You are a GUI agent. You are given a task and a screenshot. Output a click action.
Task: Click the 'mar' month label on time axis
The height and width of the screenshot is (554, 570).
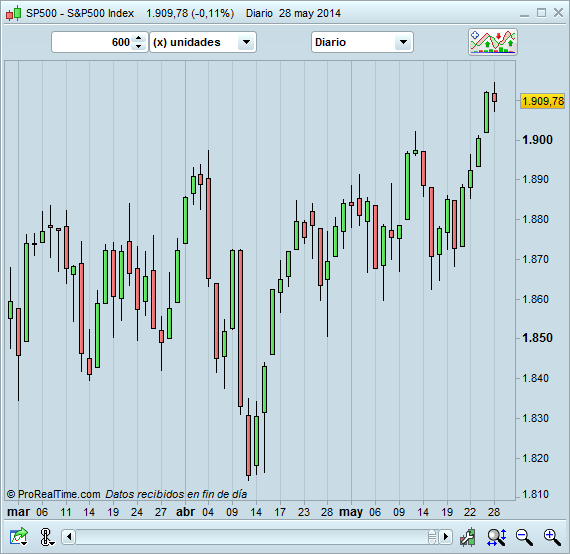coord(19,512)
